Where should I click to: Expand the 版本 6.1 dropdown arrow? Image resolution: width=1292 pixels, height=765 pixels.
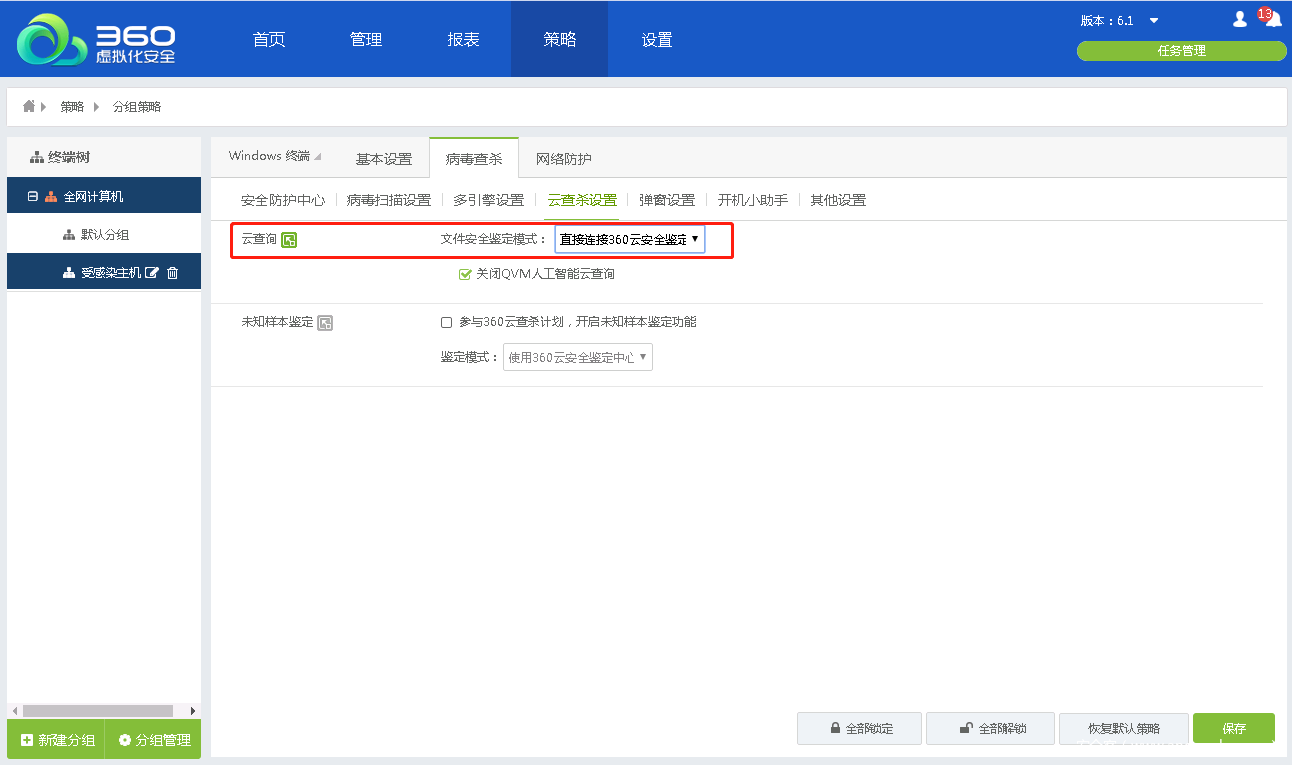pyautogui.click(x=1154, y=21)
